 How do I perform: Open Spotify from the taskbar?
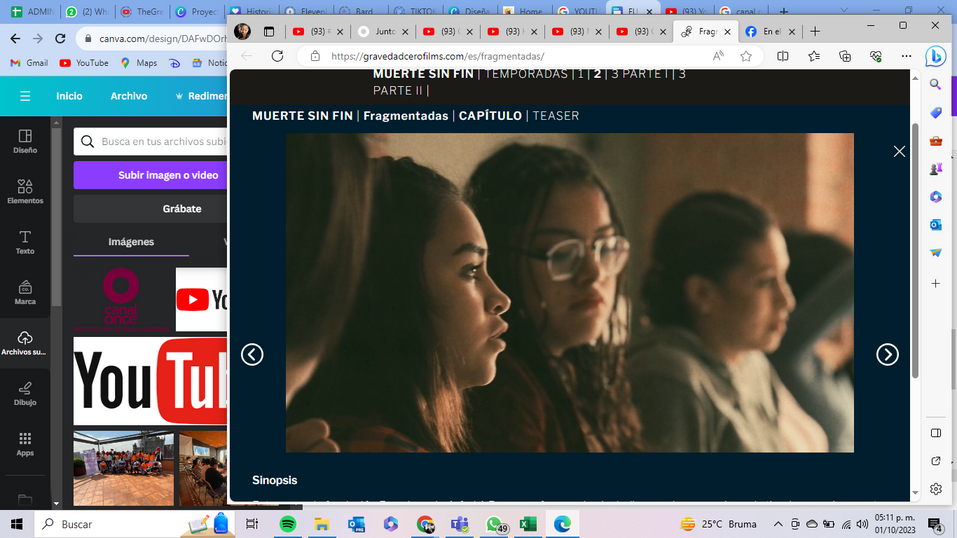287,524
